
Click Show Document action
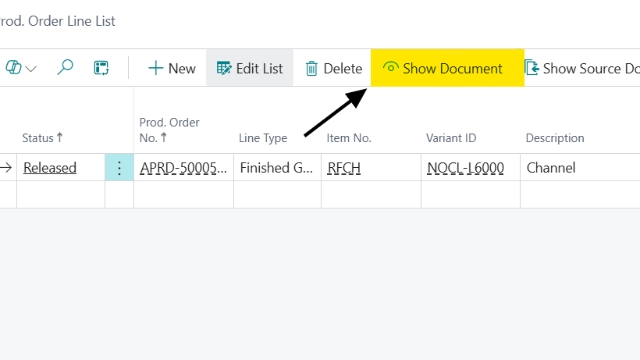pos(447,68)
